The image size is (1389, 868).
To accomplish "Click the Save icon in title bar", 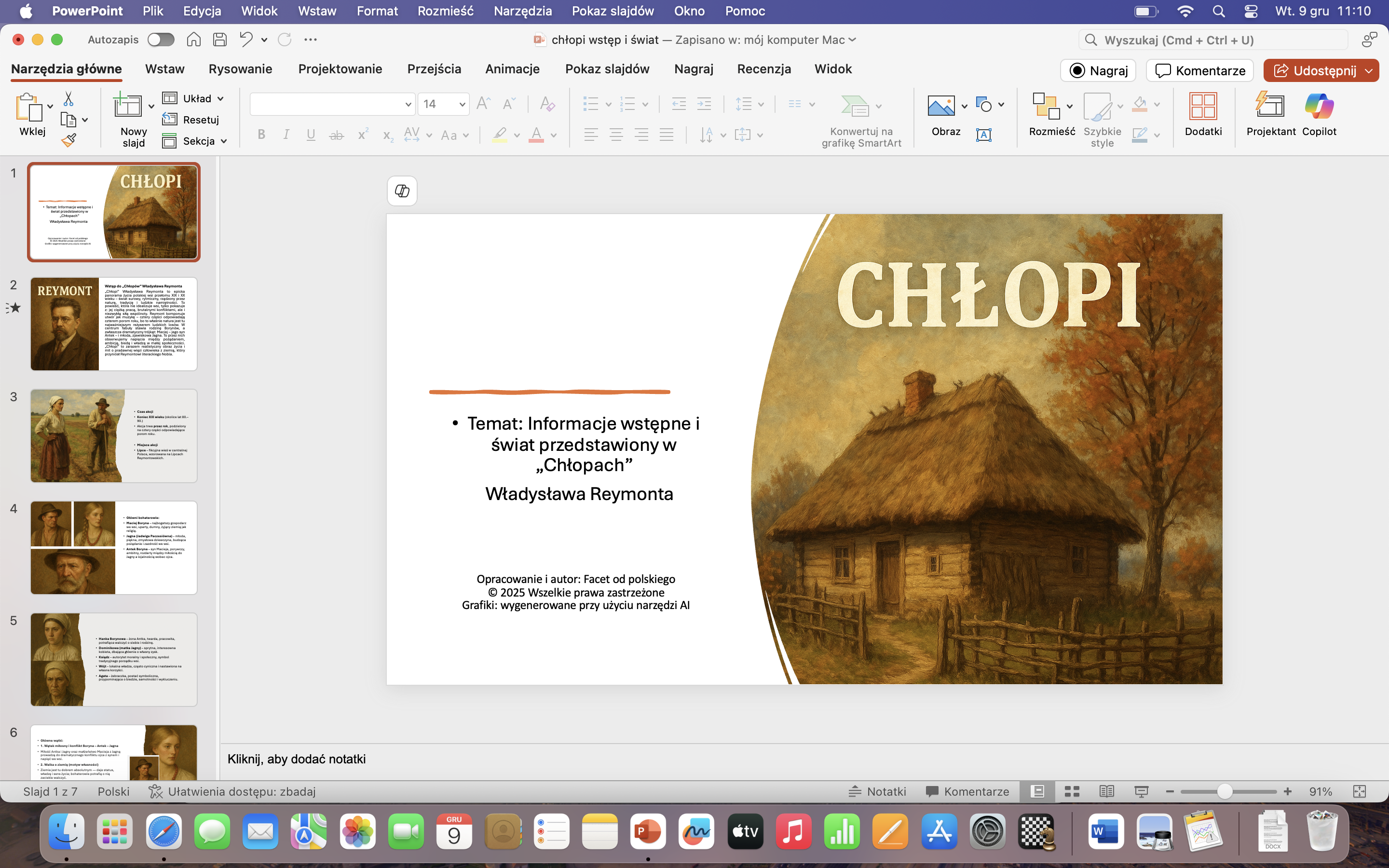I will point(220,40).
